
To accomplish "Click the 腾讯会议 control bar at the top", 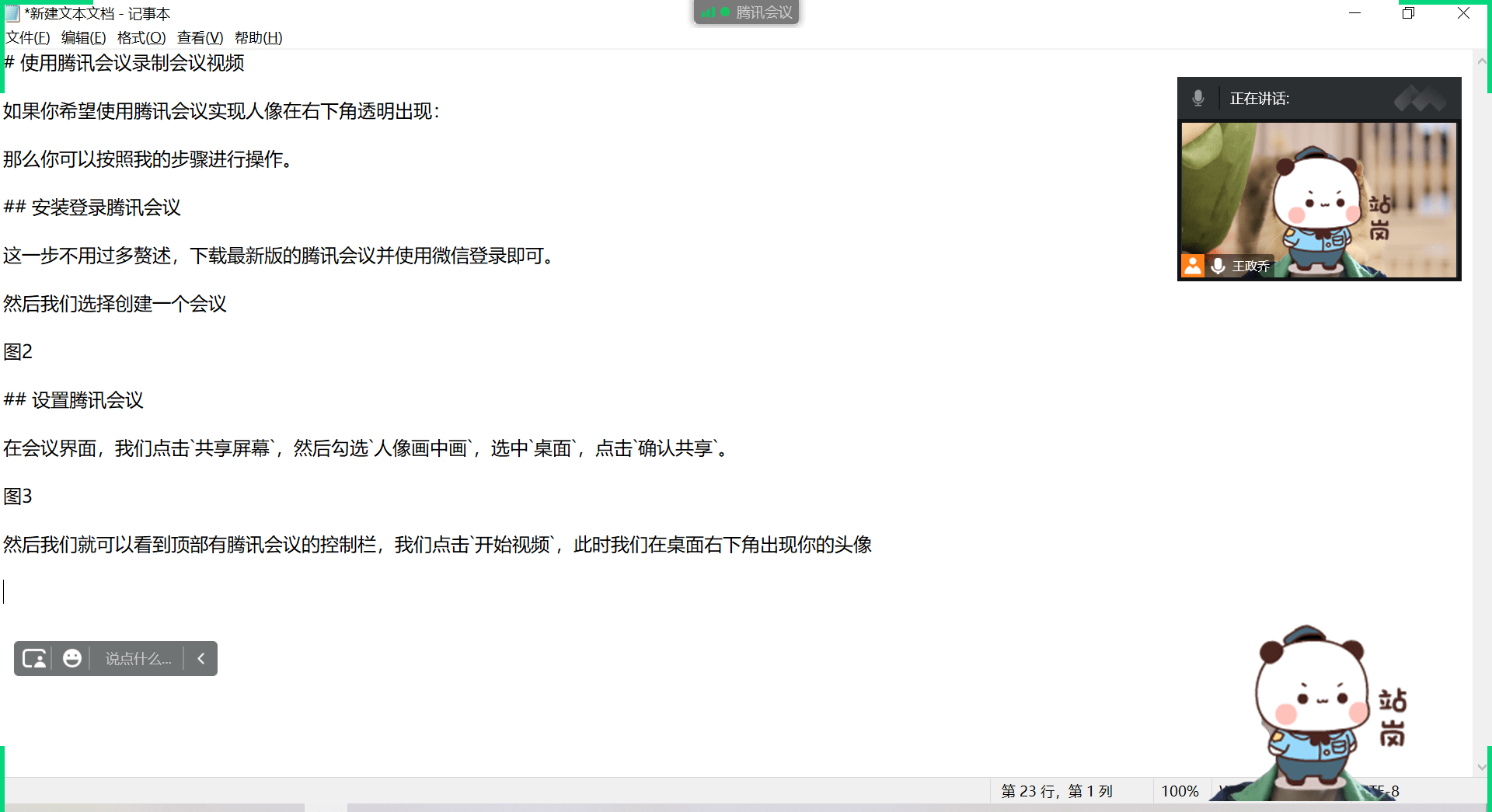I will [746, 12].
